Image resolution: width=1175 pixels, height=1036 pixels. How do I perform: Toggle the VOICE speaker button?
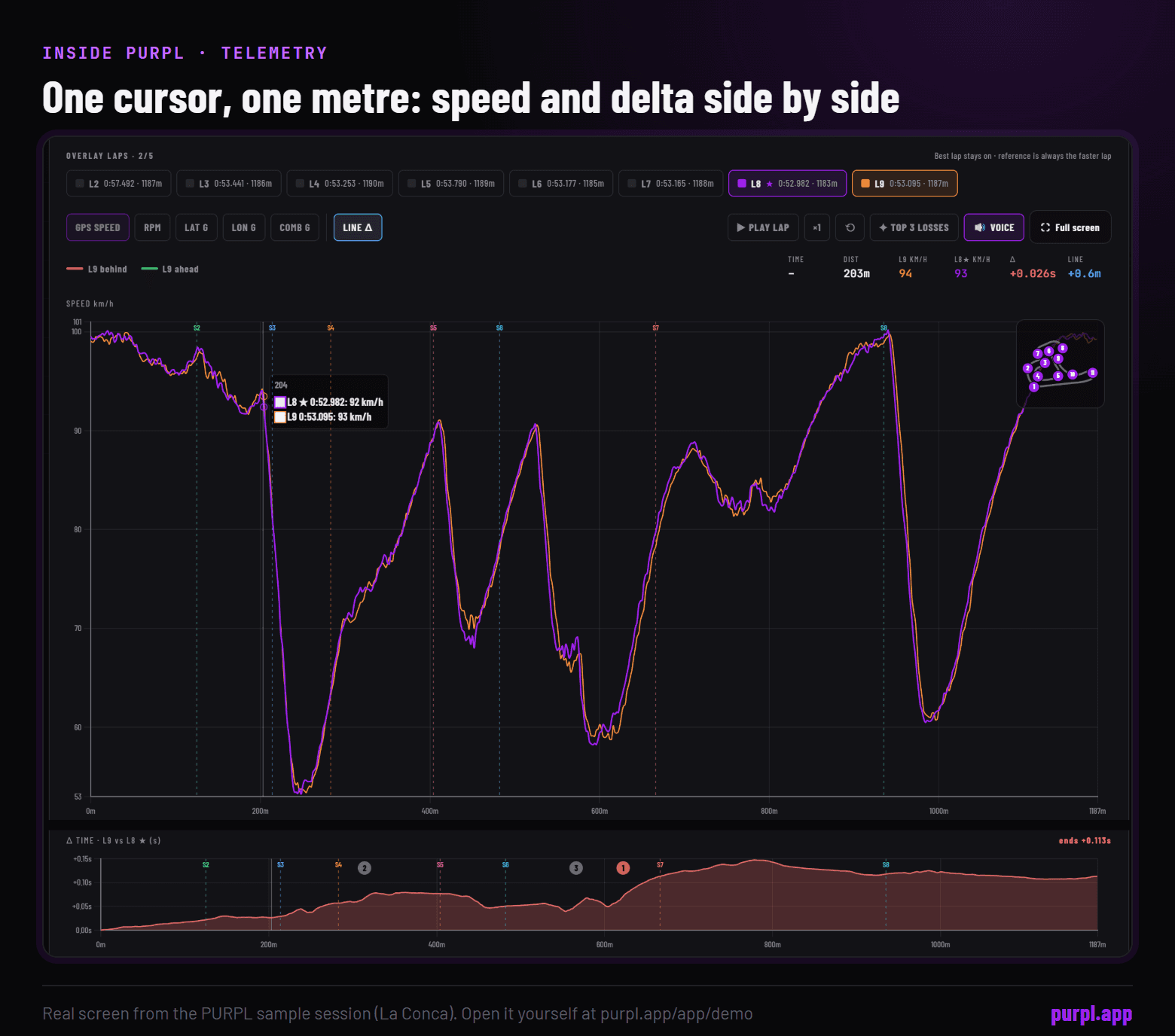coord(994,227)
